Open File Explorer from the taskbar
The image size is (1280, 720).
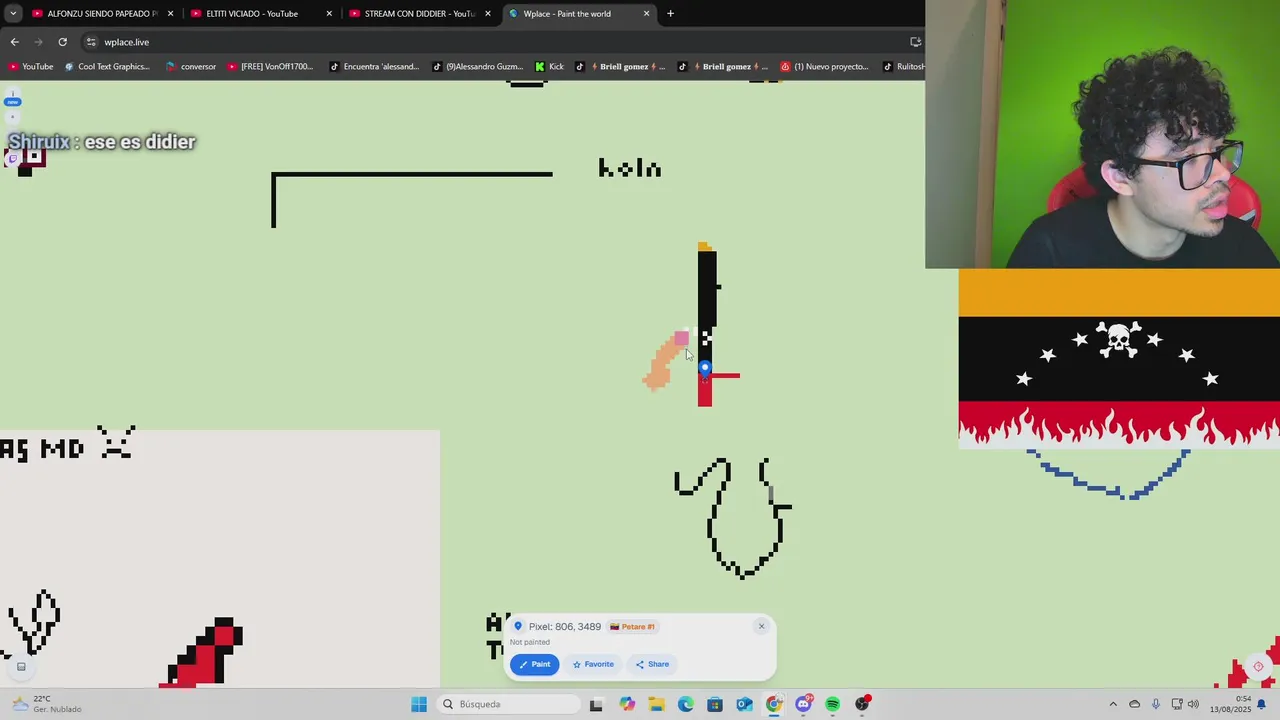[656, 704]
